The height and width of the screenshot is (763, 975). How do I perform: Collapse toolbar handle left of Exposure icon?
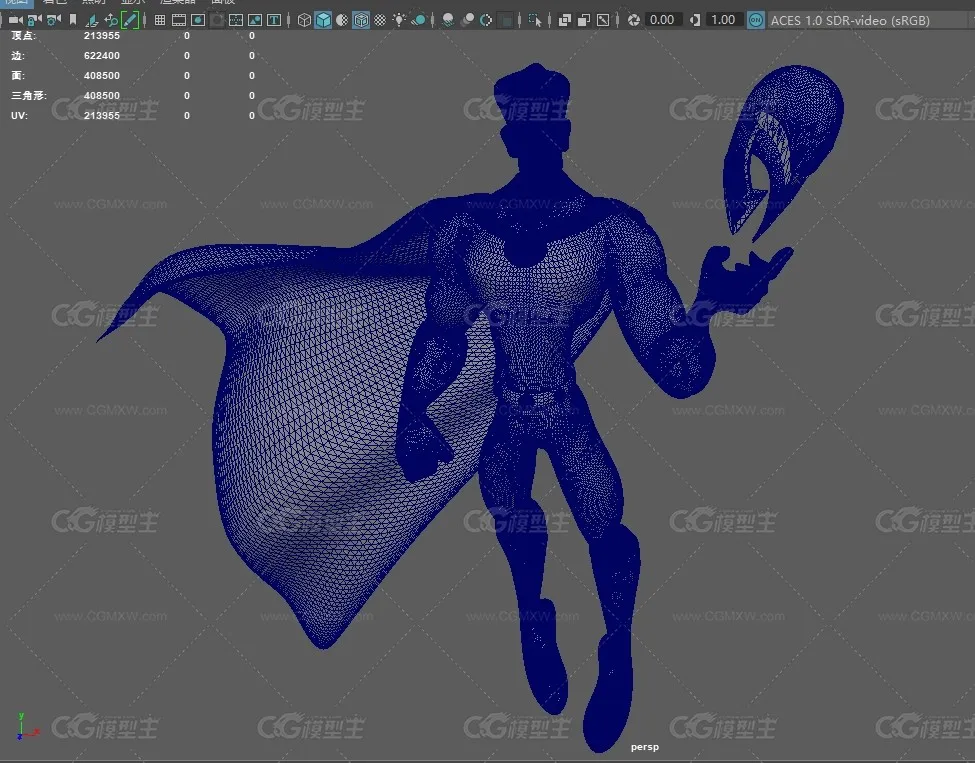point(617,20)
